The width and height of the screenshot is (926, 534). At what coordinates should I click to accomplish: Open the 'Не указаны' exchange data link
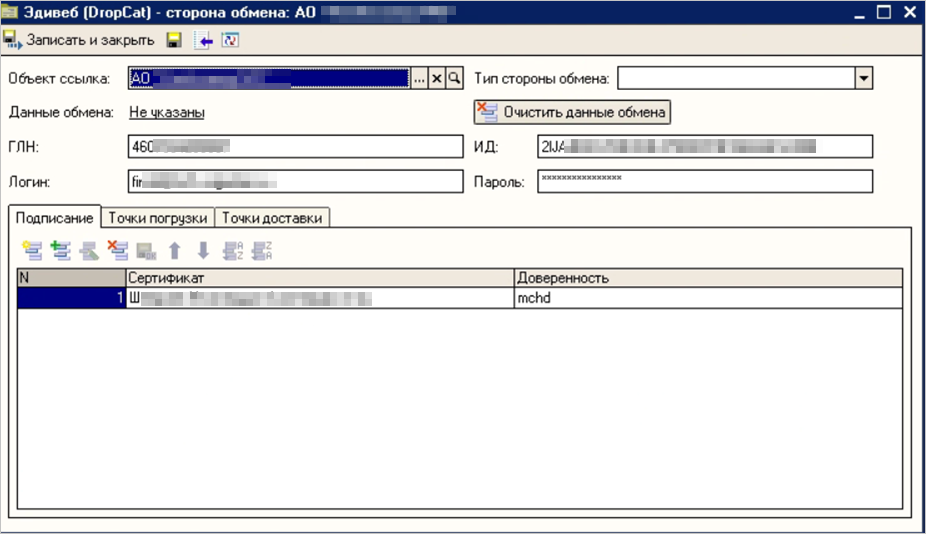pyautogui.click(x=167, y=112)
